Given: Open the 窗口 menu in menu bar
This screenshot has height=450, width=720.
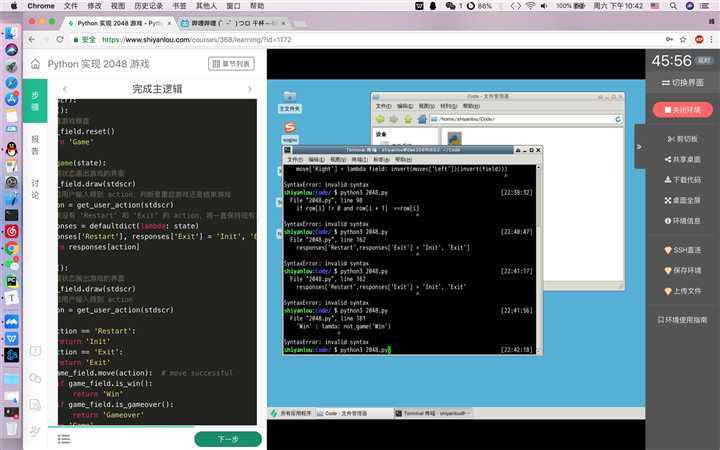Looking at the screenshot, I should 233,6.
